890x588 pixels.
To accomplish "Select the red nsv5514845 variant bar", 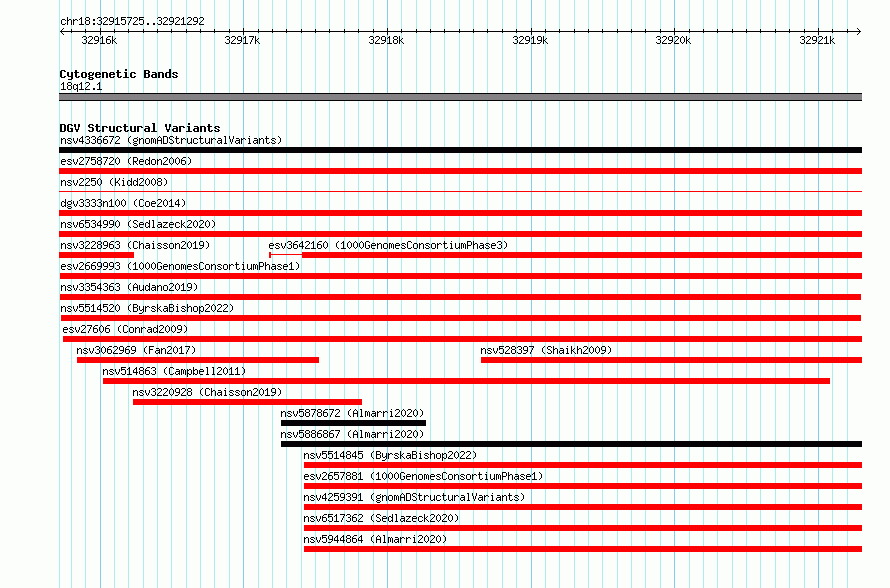I will 583,465.
